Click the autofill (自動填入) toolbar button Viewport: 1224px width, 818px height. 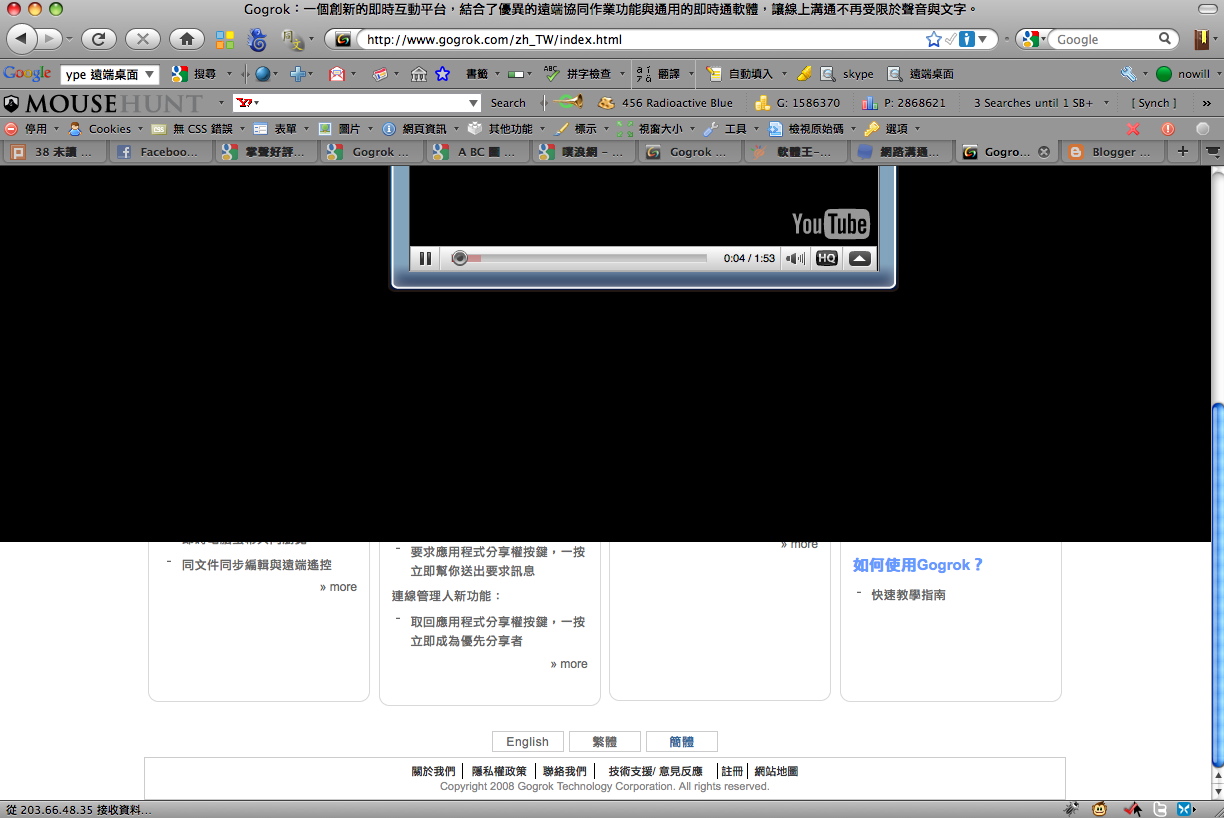tap(740, 74)
